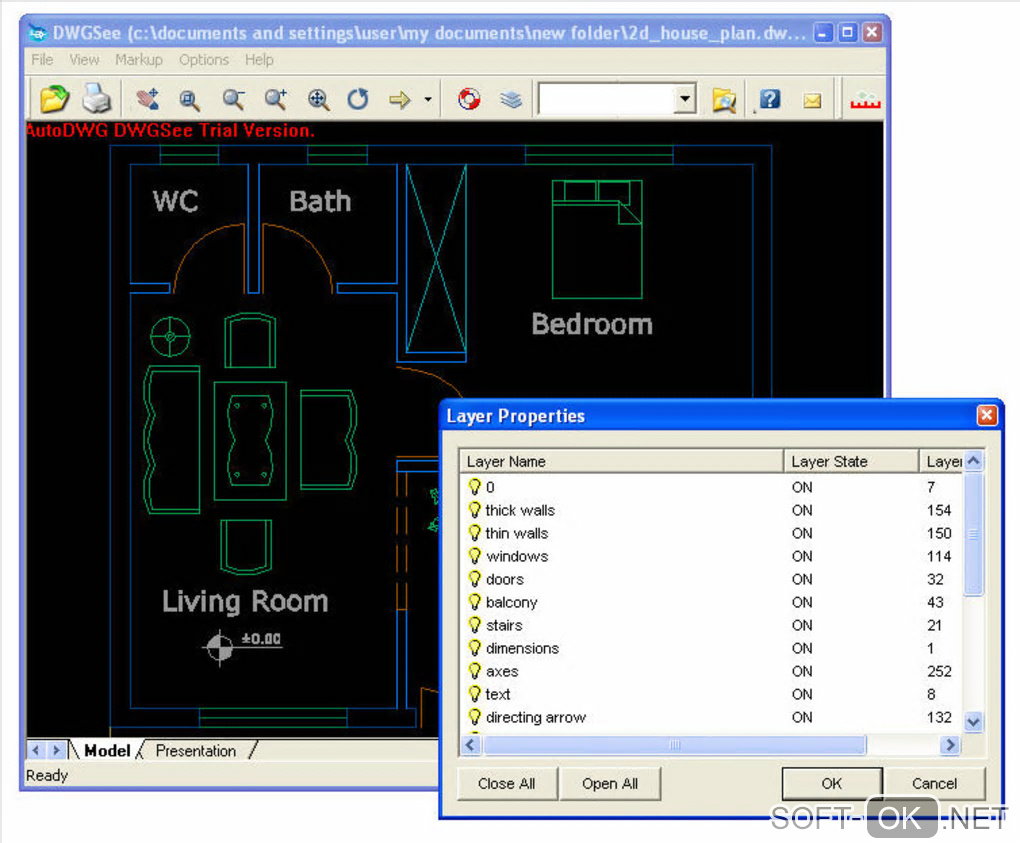Toggle lightbulb for directing arrow layer

(475, 717)
